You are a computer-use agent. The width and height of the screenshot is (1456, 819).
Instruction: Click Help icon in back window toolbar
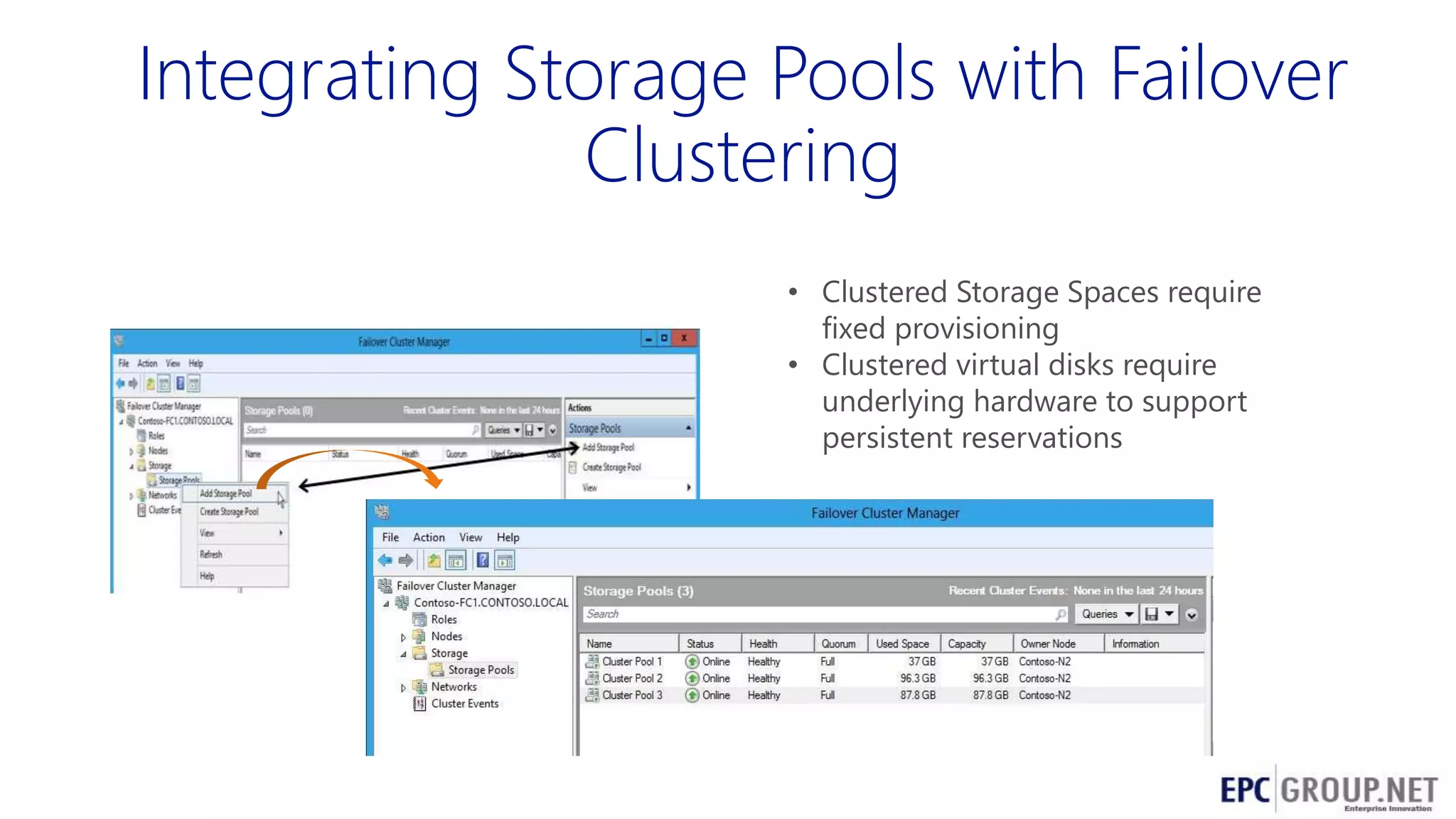(180, 384)
